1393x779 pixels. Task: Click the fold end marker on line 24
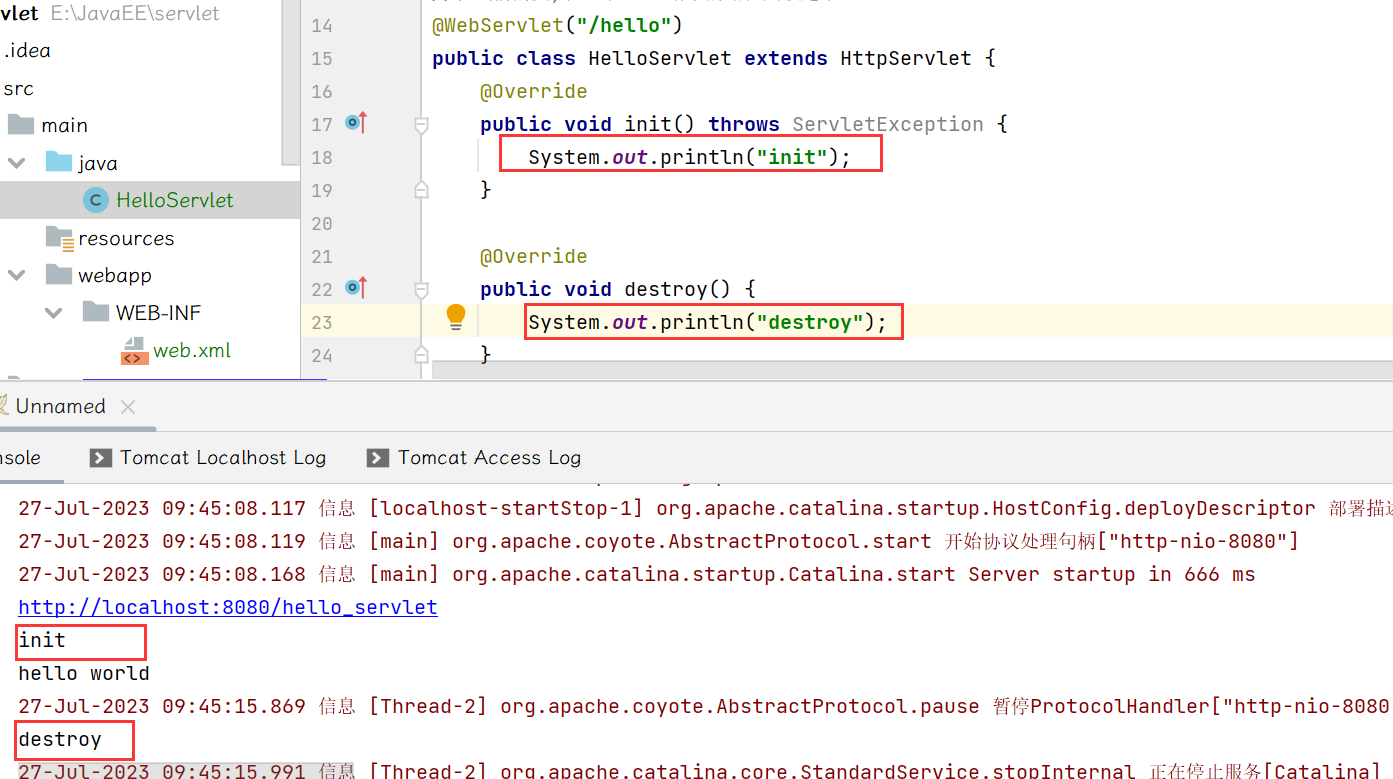421,354
